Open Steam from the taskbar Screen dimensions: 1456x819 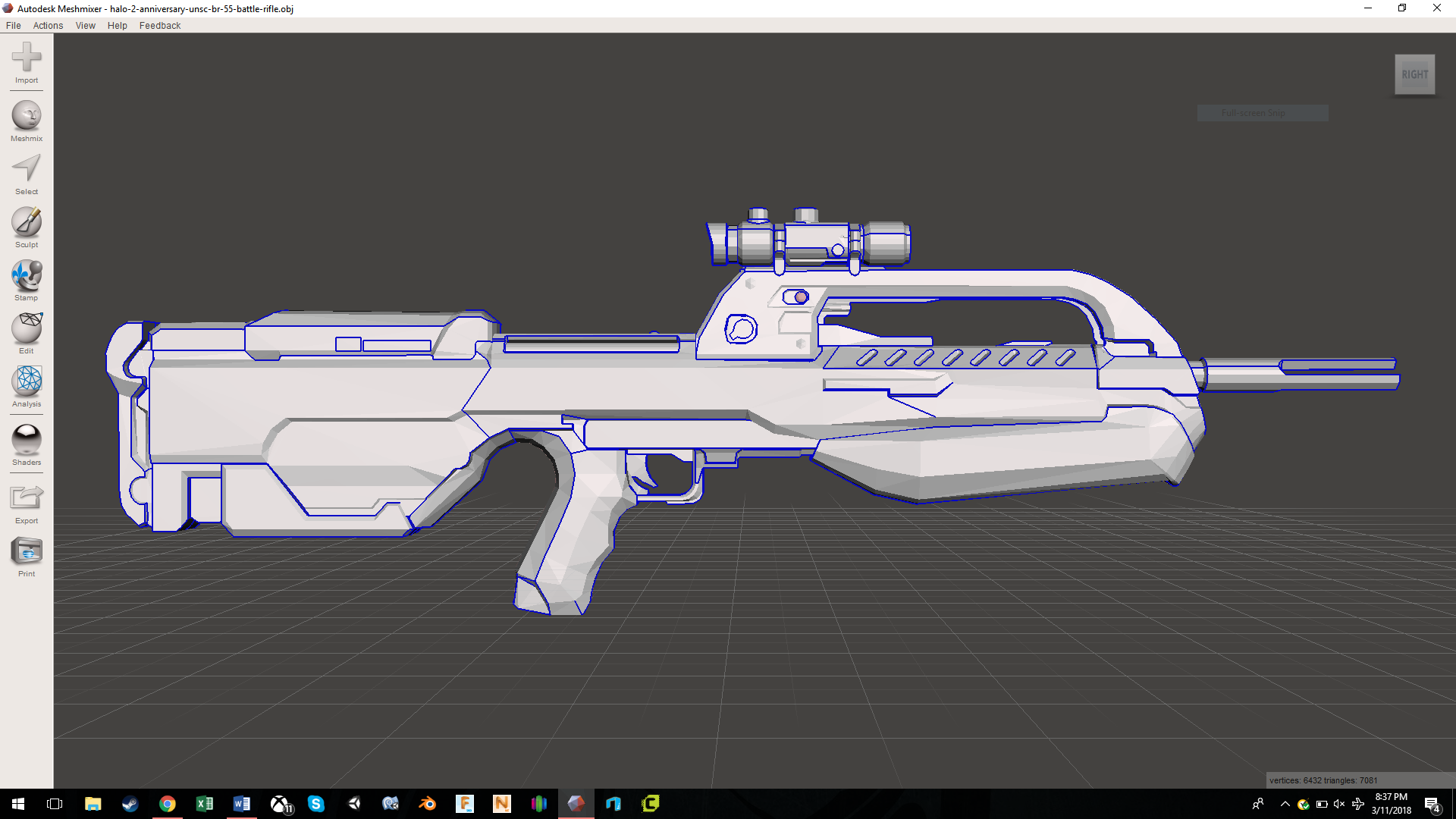130,804
